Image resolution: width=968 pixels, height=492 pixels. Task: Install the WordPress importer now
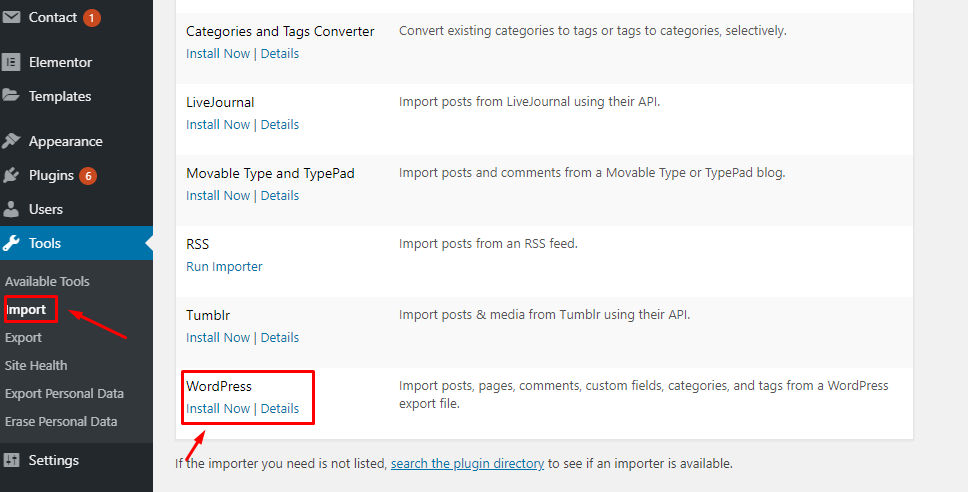point(218,408)
